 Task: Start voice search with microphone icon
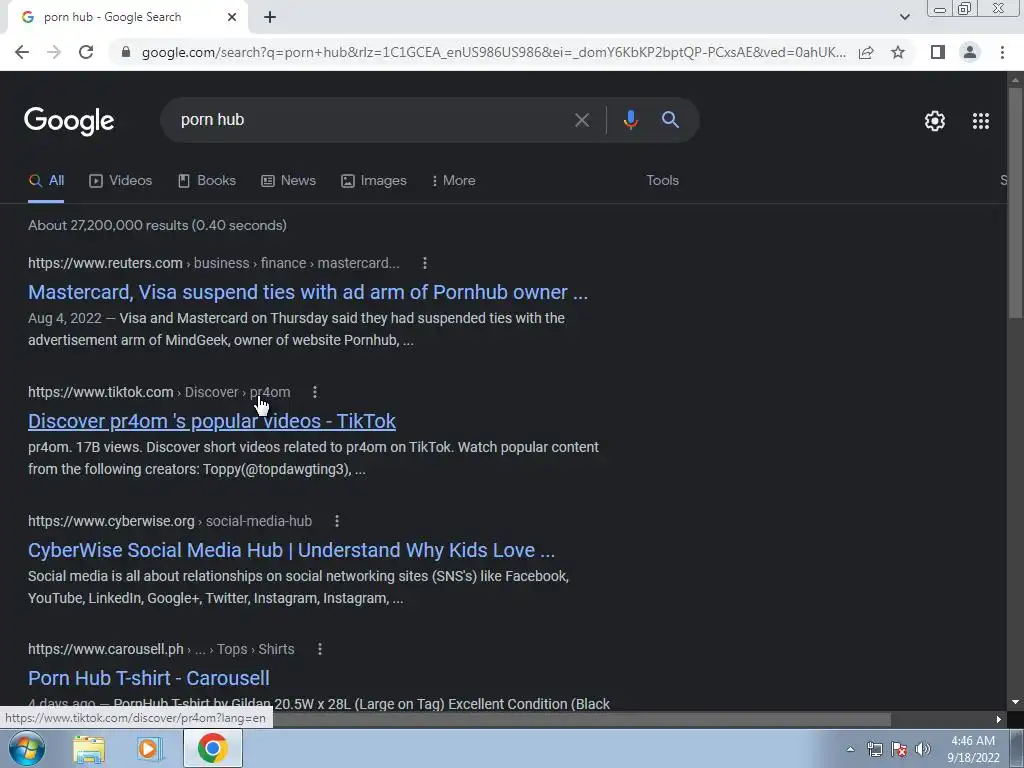(630, 120)
